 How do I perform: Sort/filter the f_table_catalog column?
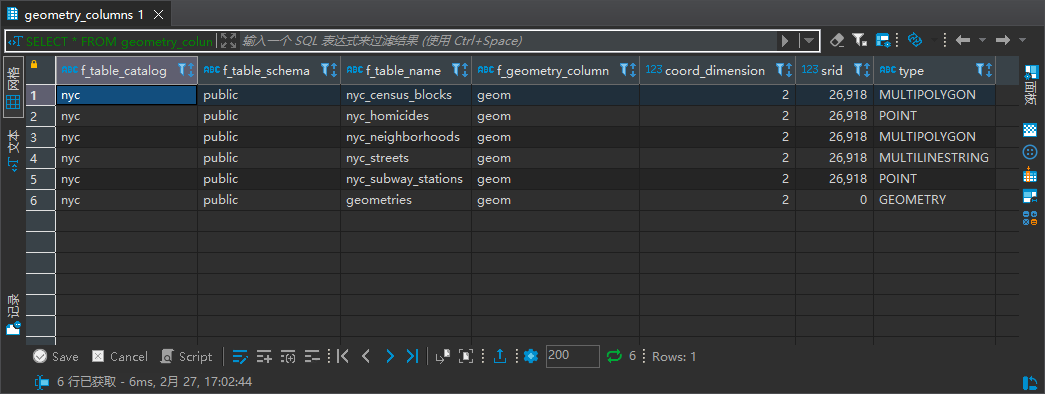186,70
